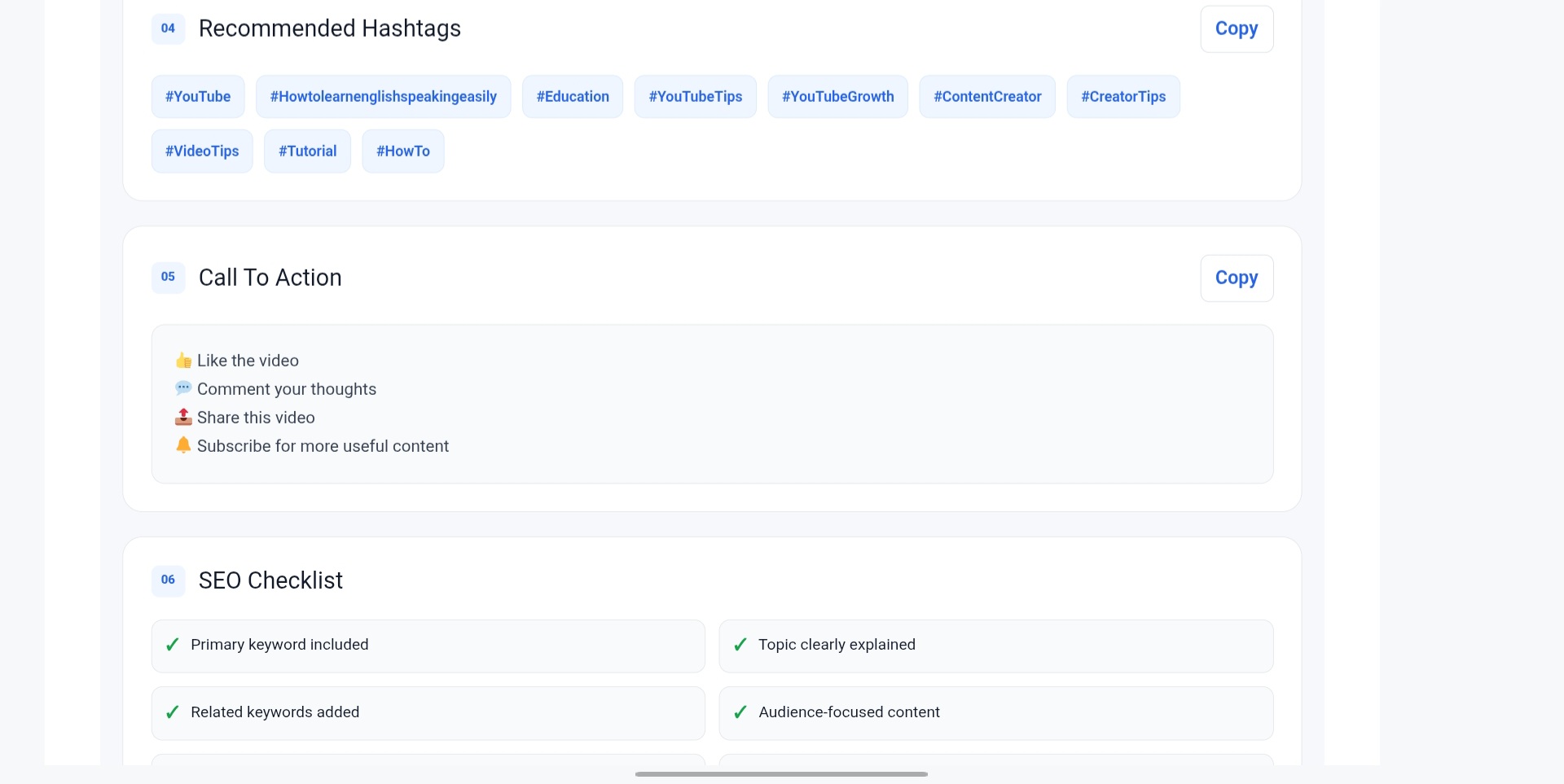Copy the Recommended Hashtags section
This screenshot has width=1564, height=784.
click(1237, 29)
